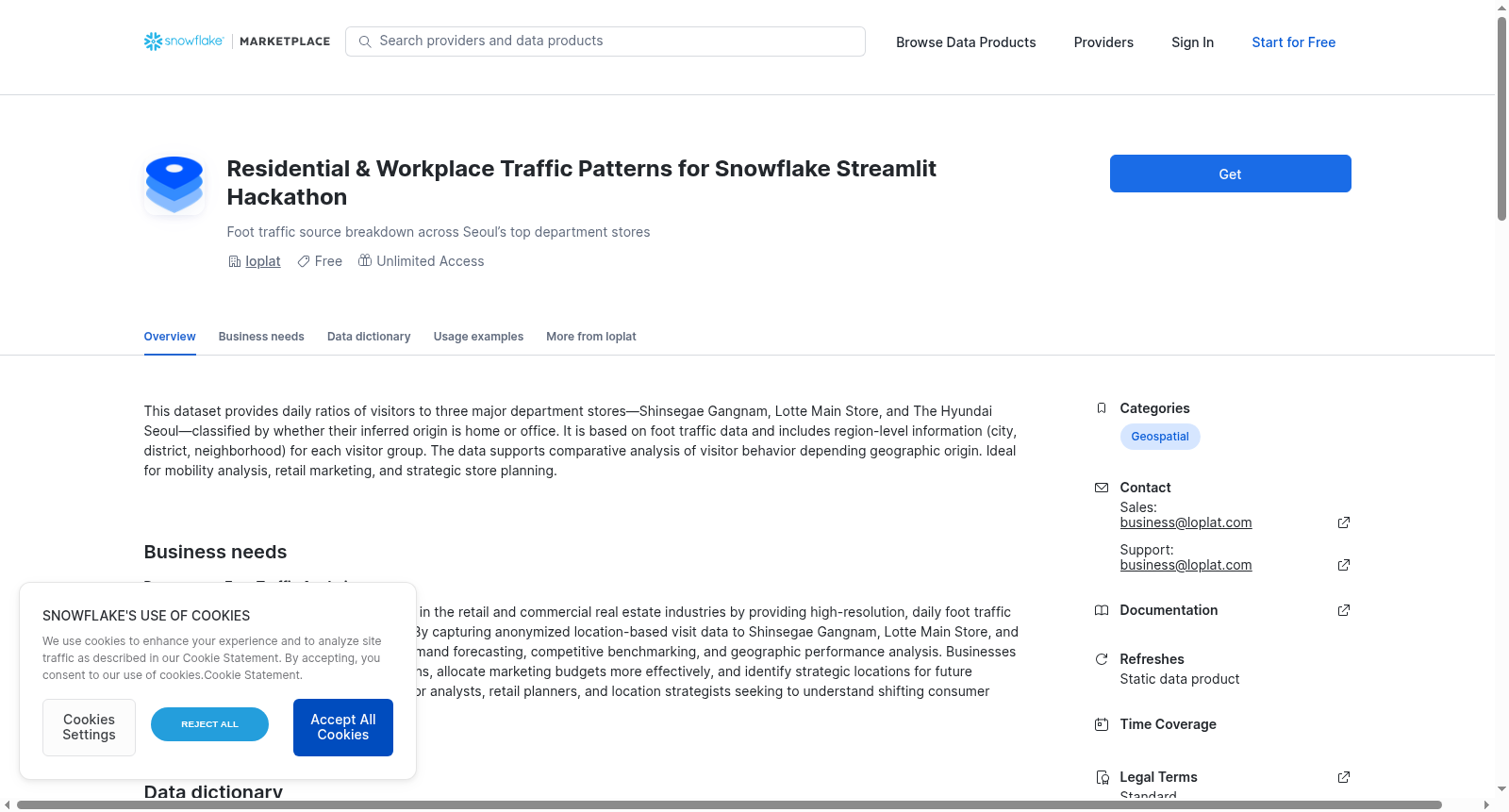Open Browse Data Products menu
The height and width of the screenshot is (812, 1509).
[966, 42]
